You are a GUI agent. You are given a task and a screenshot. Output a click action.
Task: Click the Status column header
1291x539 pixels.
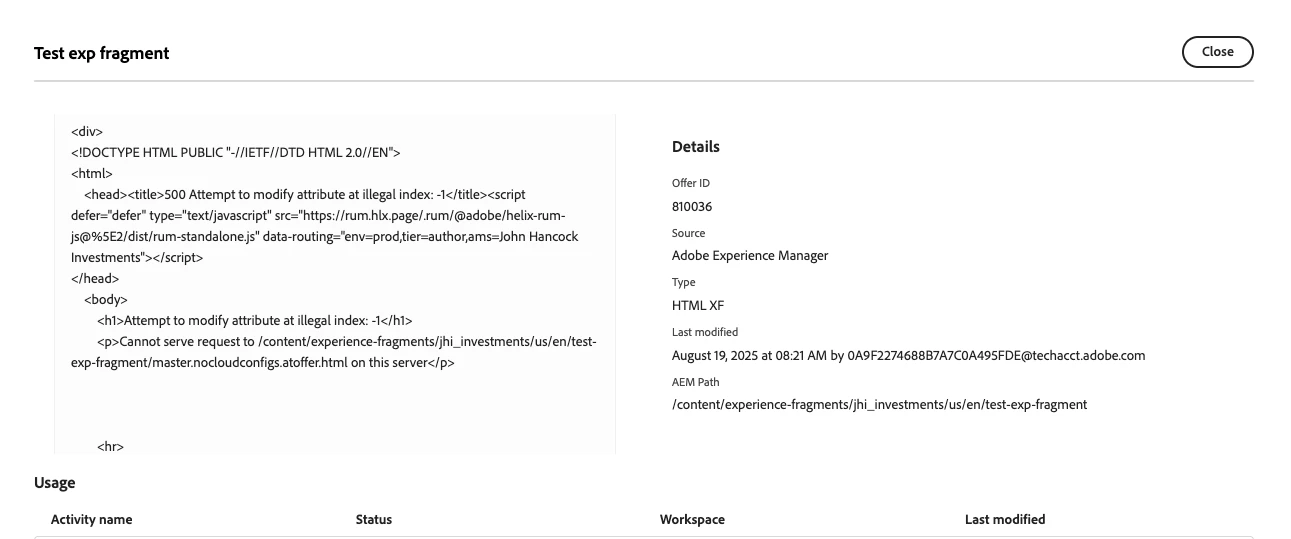(x=374, y=519)
